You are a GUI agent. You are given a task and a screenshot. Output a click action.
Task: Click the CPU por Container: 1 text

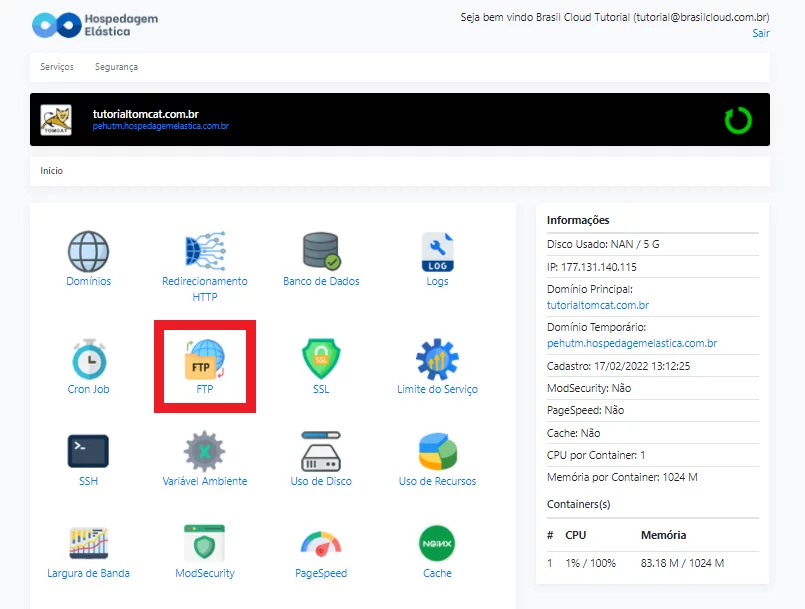pyautogui.click(x=596, y=455)
